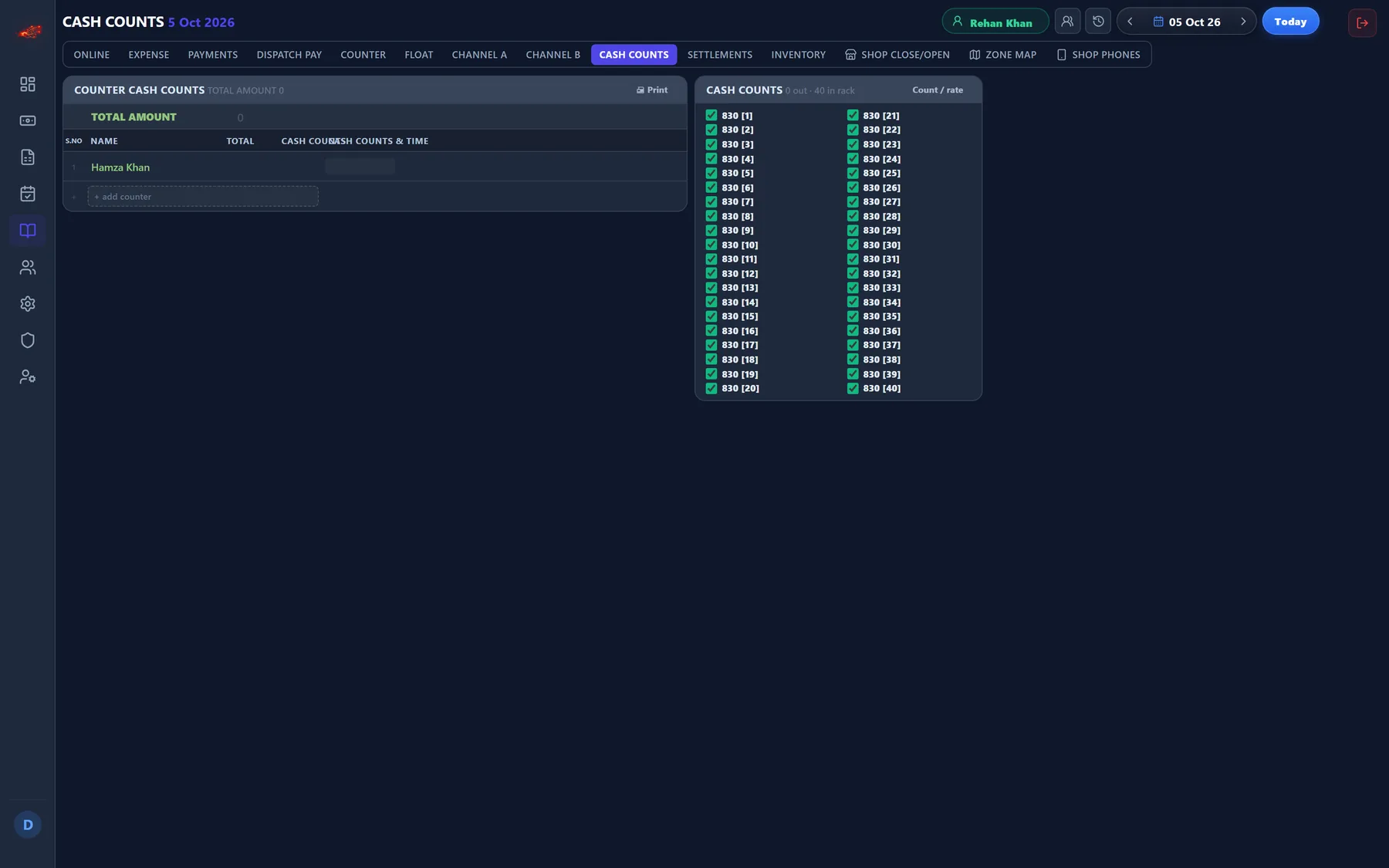Screen dimensions: 1389x868
Task: Select the calendar check sidebar icon
Action: 28,194
